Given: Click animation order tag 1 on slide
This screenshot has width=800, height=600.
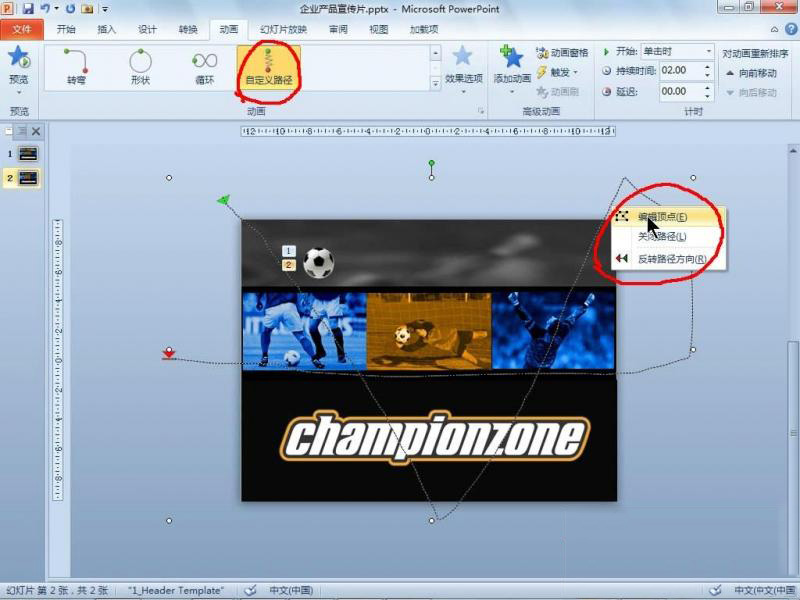Looking at the screenshot, I should tap(288, 251).
